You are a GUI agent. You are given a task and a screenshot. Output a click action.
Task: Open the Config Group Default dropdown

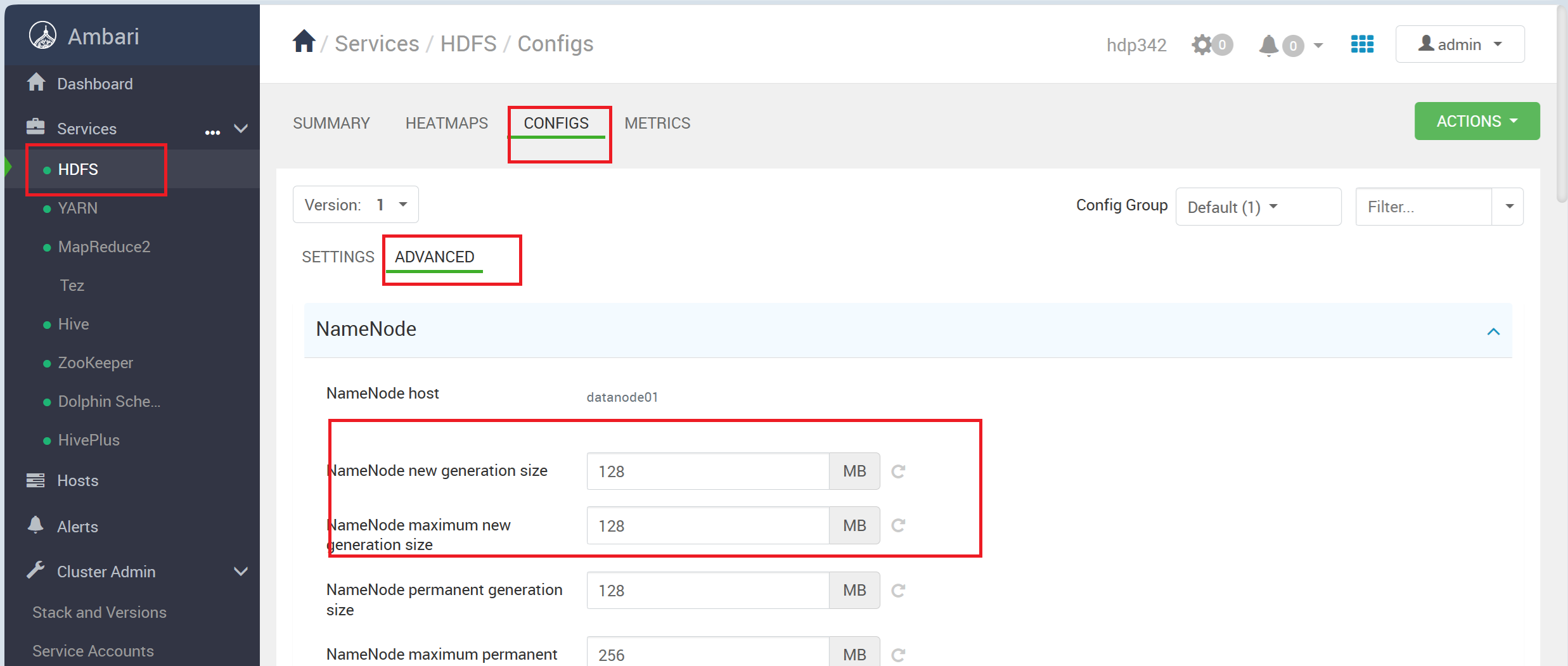pyautogui.click(x=1258, y=207)
